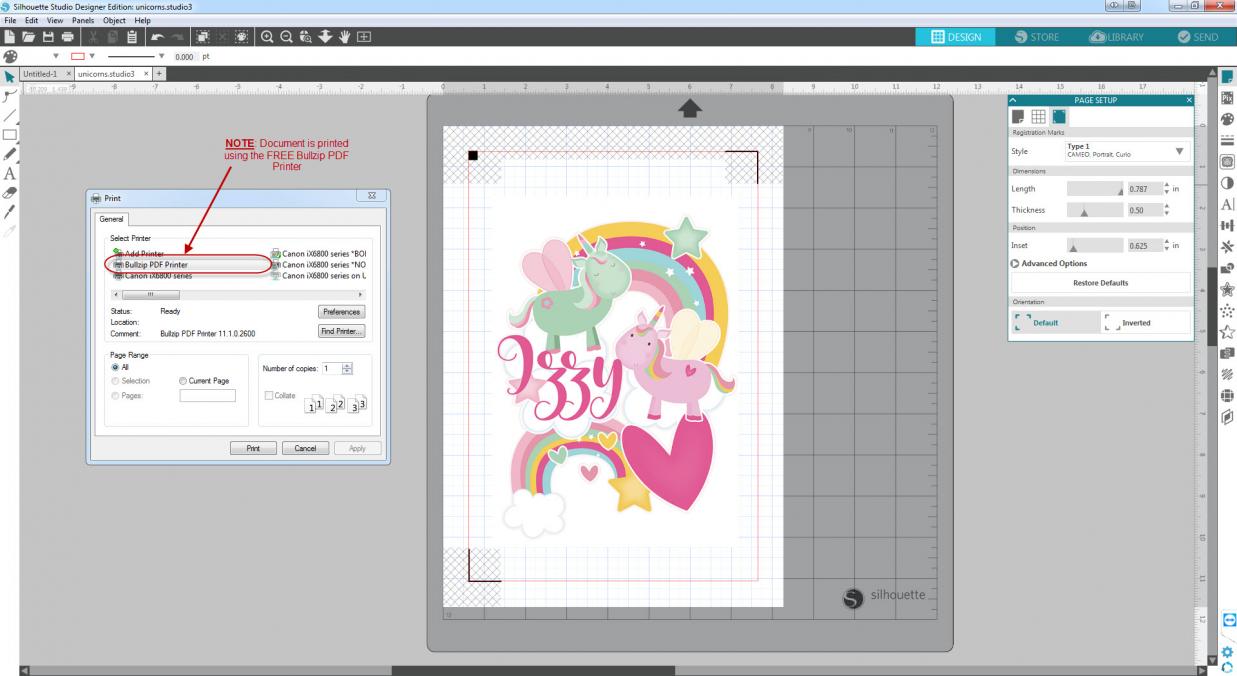Image resolution: width=1237 pixels, height=676 pixels.
Task: Open the Line Style panel icon
Action: pos(1227,141)
